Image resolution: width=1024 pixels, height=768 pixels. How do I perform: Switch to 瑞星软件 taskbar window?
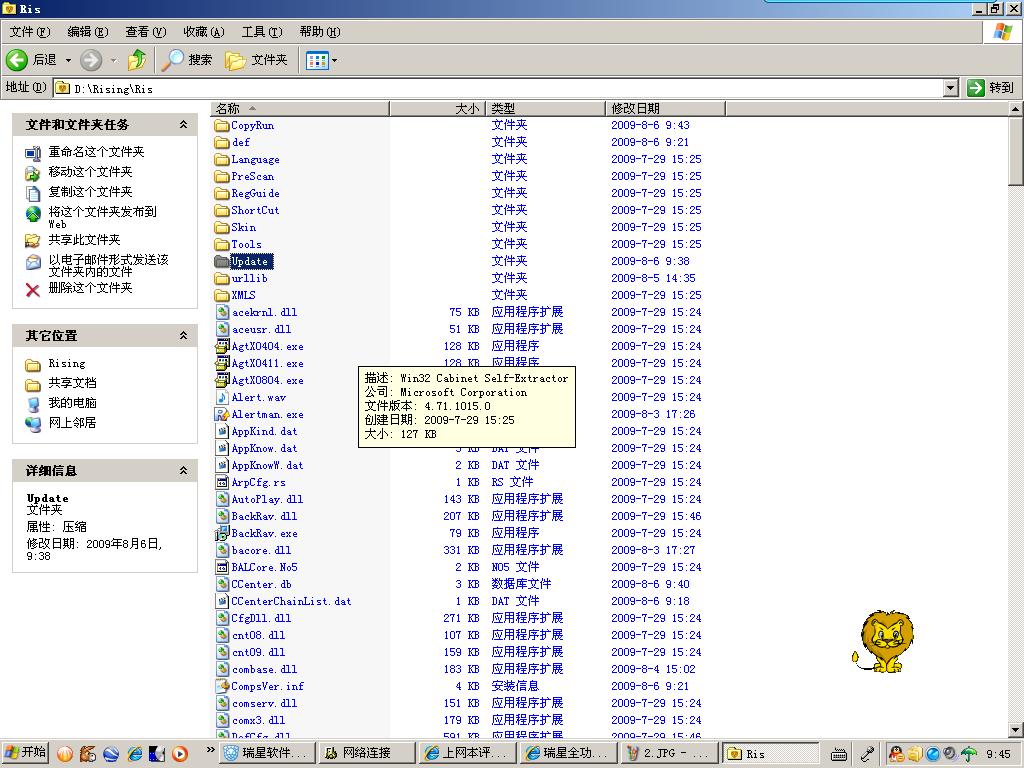click(268, 753)
